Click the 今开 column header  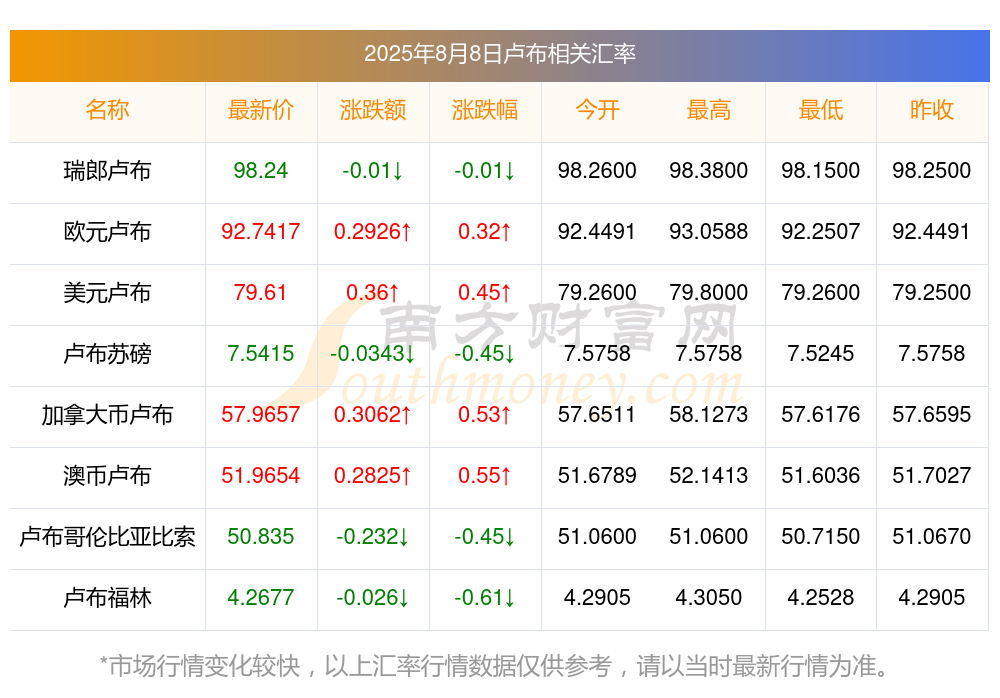pyautogui.click(x=597, y=110)
